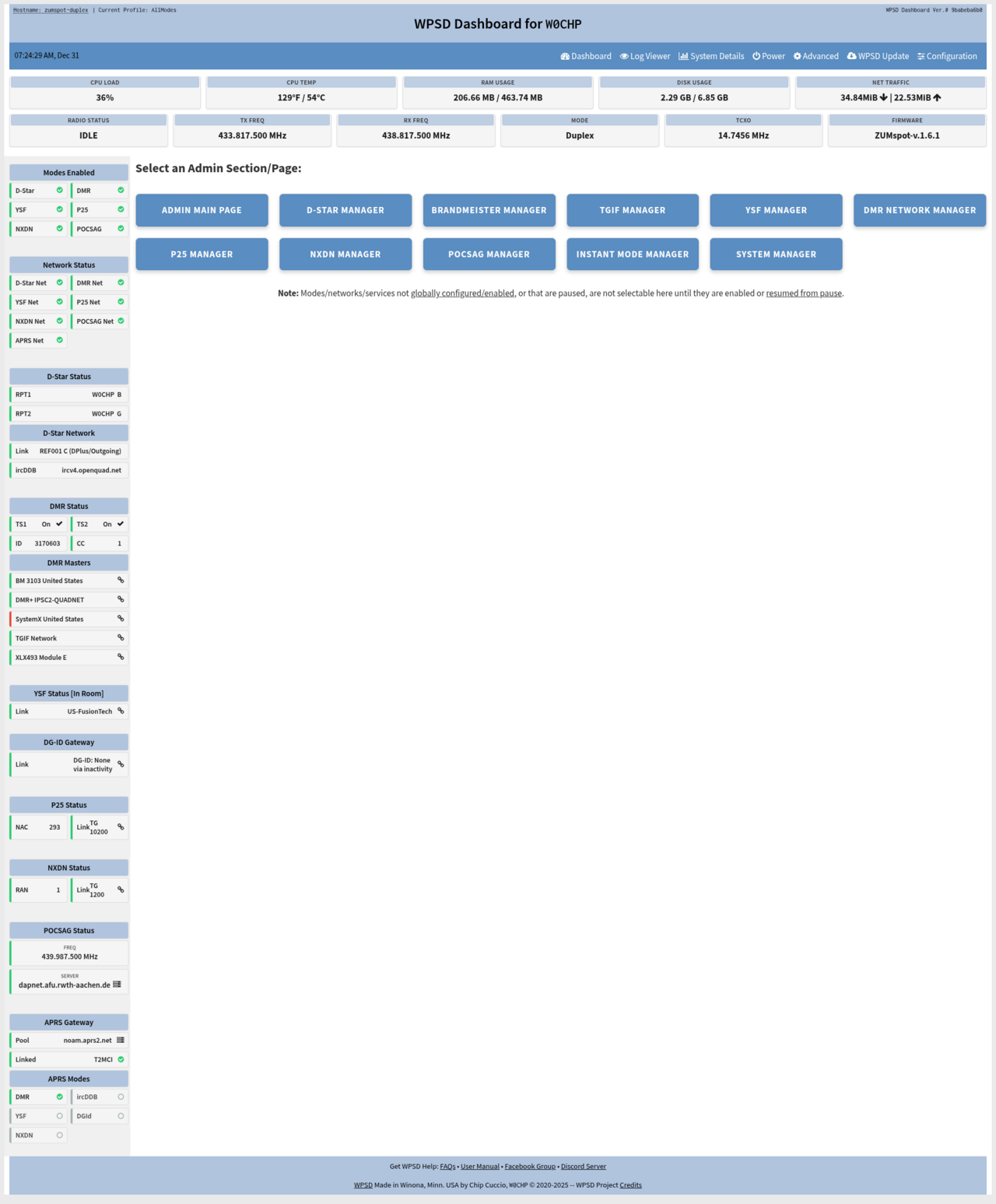Click the empty circle beside APRS ircDDB mode
This screenshot has height=1204, width=996.
(121, 1097)
